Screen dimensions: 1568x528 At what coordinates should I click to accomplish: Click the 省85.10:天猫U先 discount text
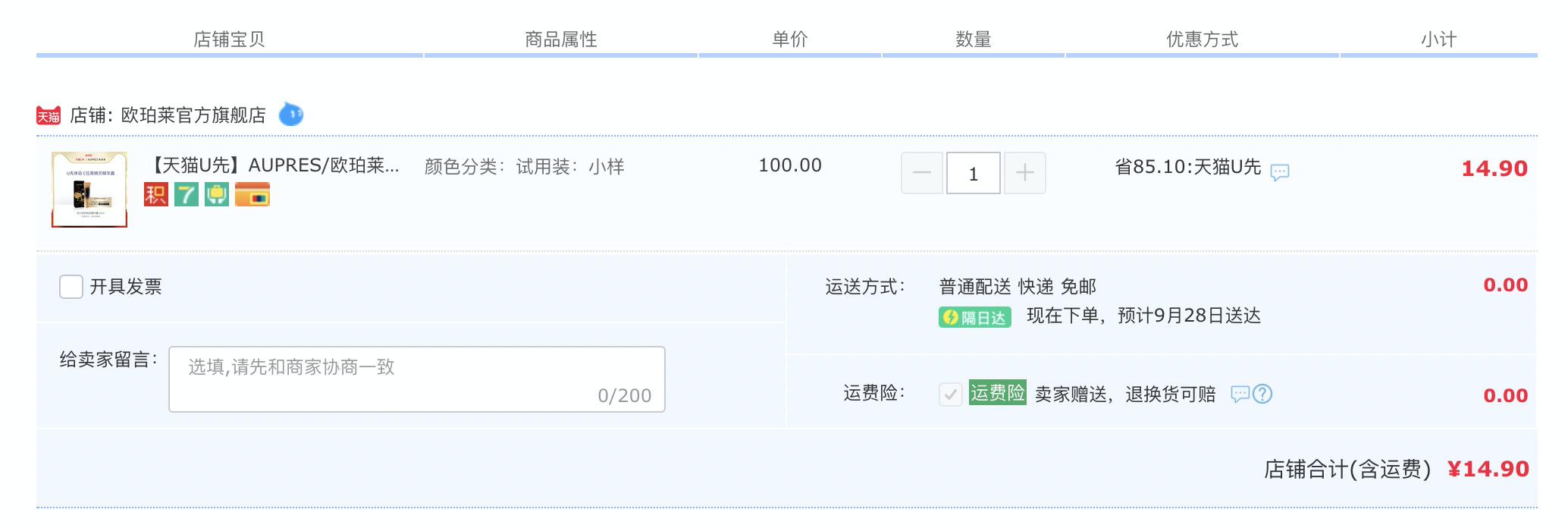click(x=1188, y=167)
